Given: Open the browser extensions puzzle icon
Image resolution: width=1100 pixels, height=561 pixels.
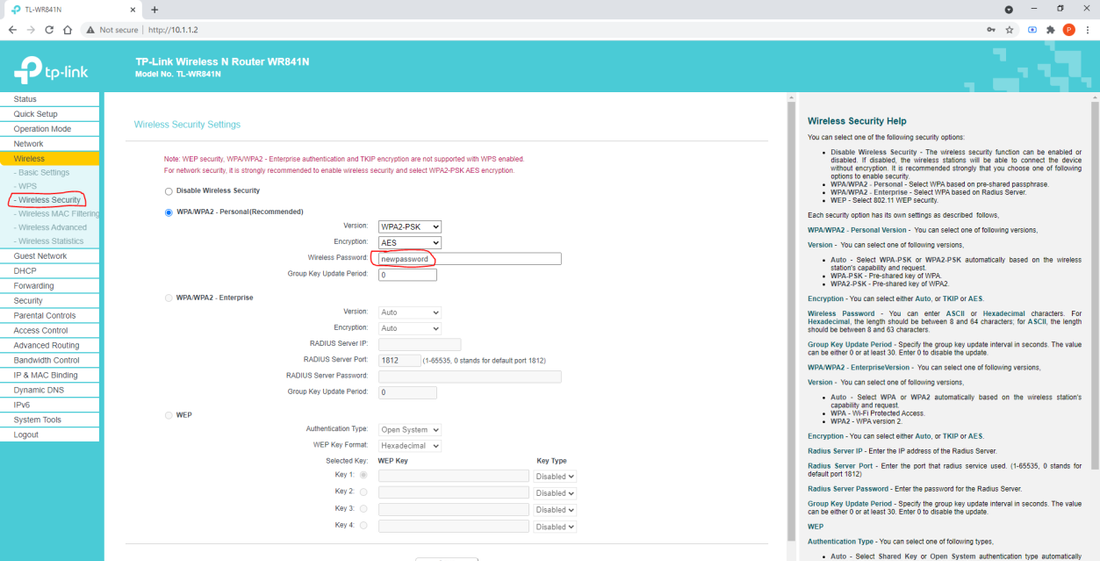Looking at the screenshot, I should (1050, 30).
